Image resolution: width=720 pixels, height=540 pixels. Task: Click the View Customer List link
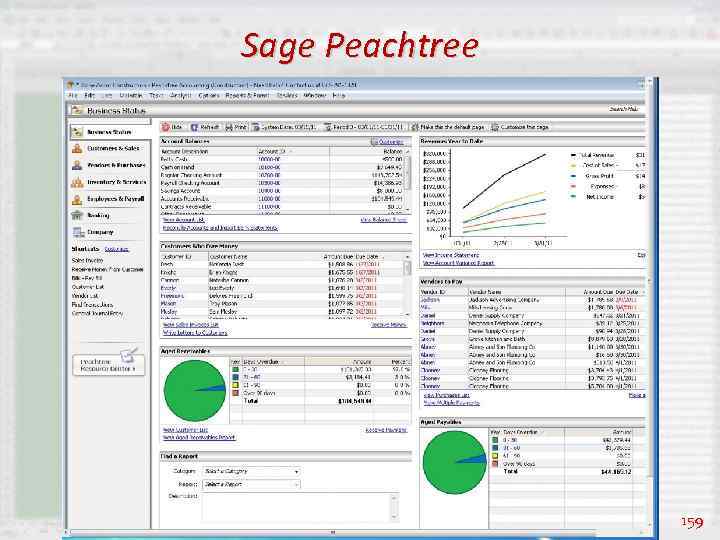(x=186, y=430)
